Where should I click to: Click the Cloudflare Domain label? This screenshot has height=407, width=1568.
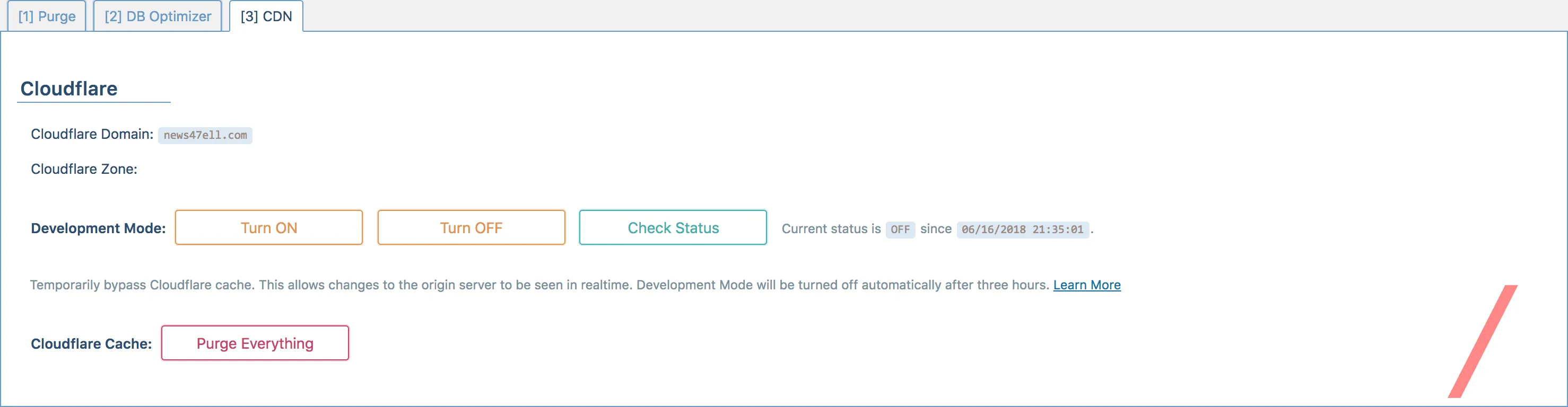92,135
